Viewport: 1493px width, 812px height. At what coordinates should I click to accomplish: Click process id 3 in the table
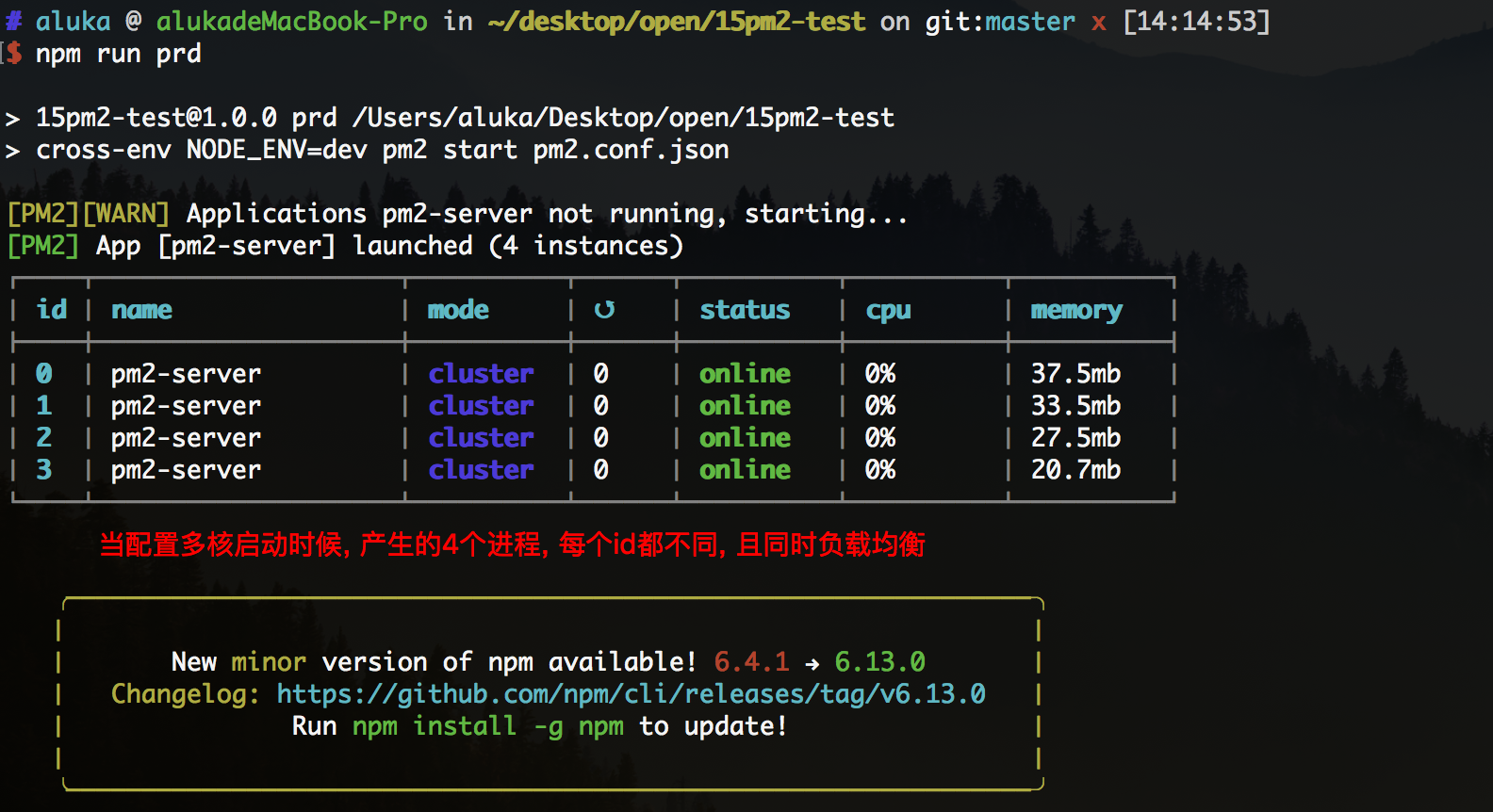click(43, 470)
